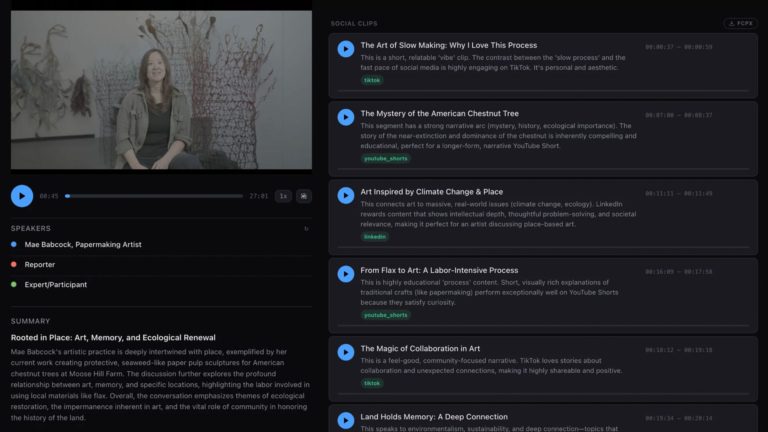768x432 pixels.
Task: Click the SOCIAL CLIPS section heading
Action: pos(354,24)
